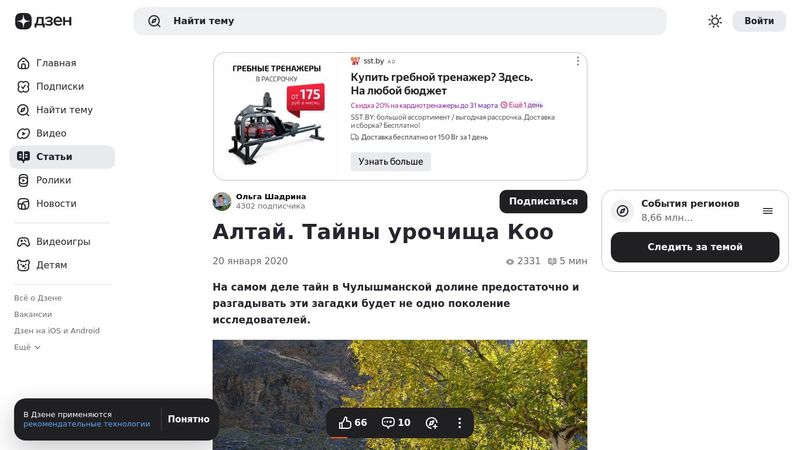Open the three-dot menu in bottom action bar
The height and width of the screenshot is (450, 800).
[x=460, y=423]
